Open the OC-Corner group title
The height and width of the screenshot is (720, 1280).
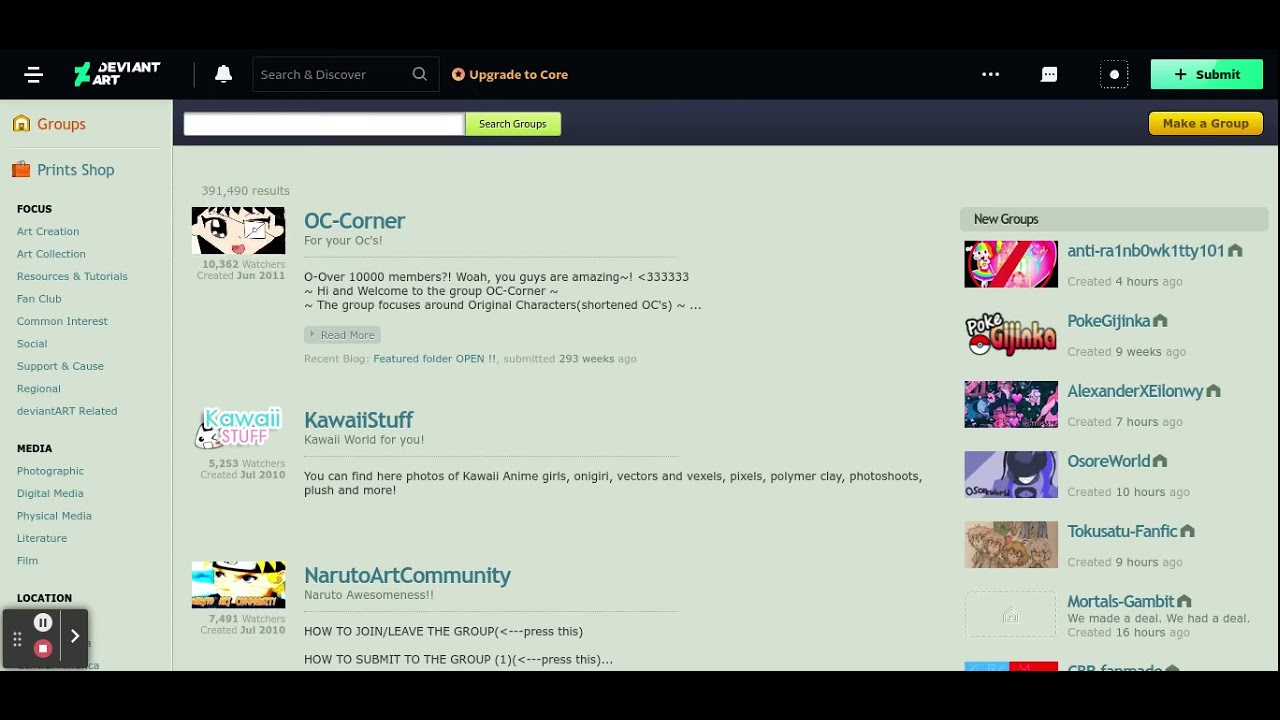[x=354, y=221]
